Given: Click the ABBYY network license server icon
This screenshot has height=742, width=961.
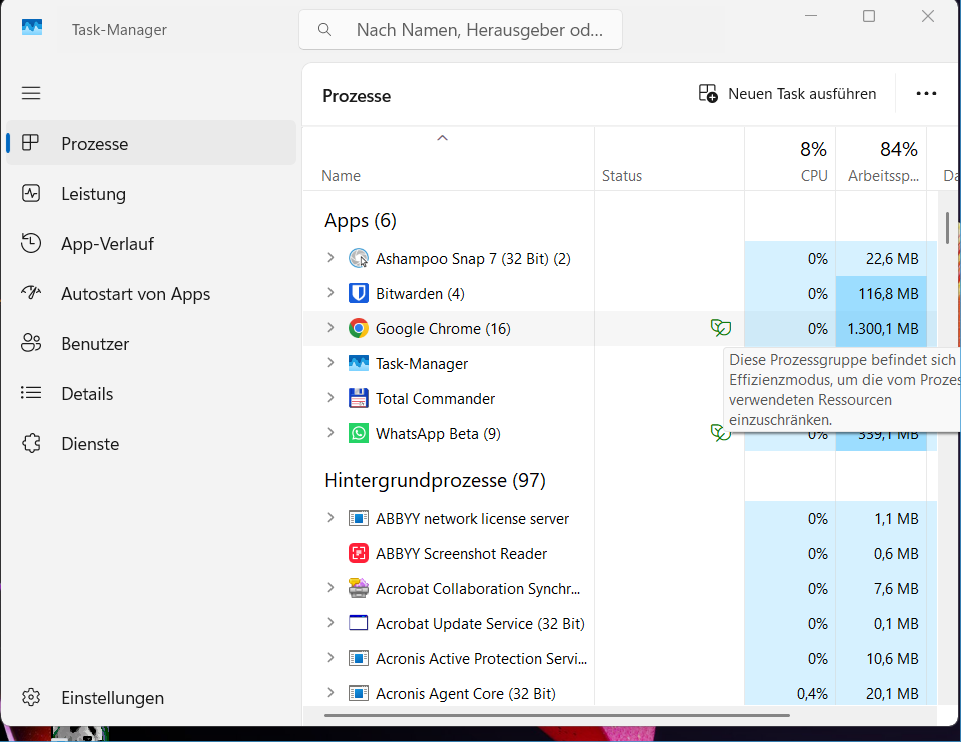Looking at the screenshot, I should point(359,518).
